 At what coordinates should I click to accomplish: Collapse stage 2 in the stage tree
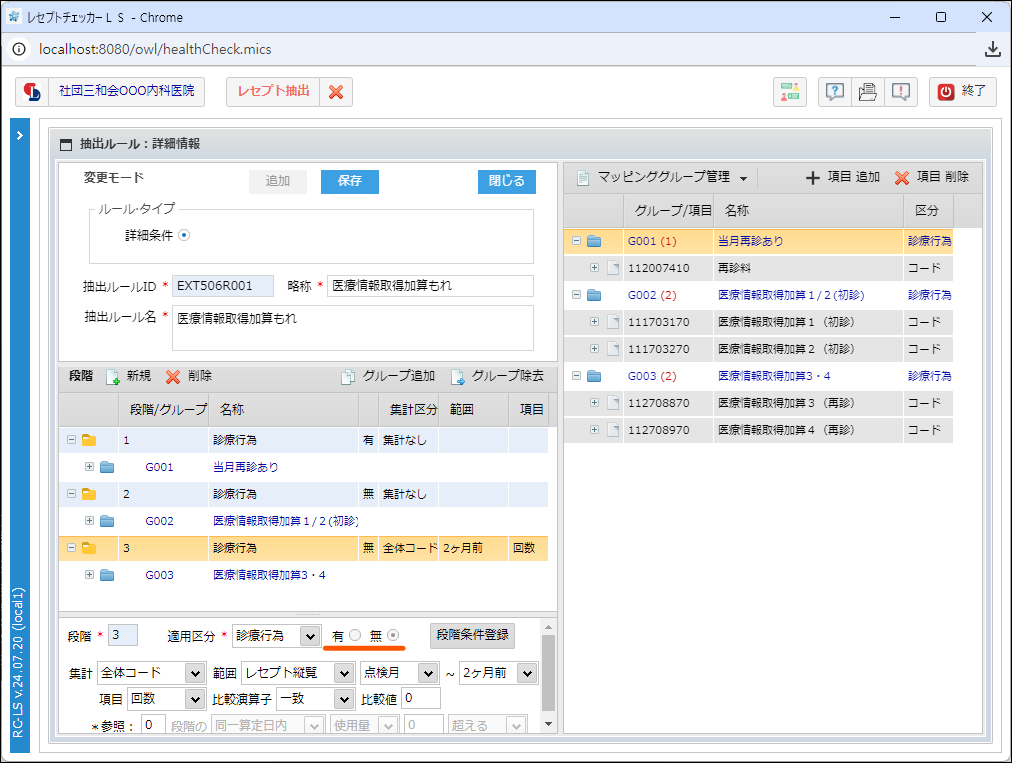pyautogui.click(x=72, y=494)
